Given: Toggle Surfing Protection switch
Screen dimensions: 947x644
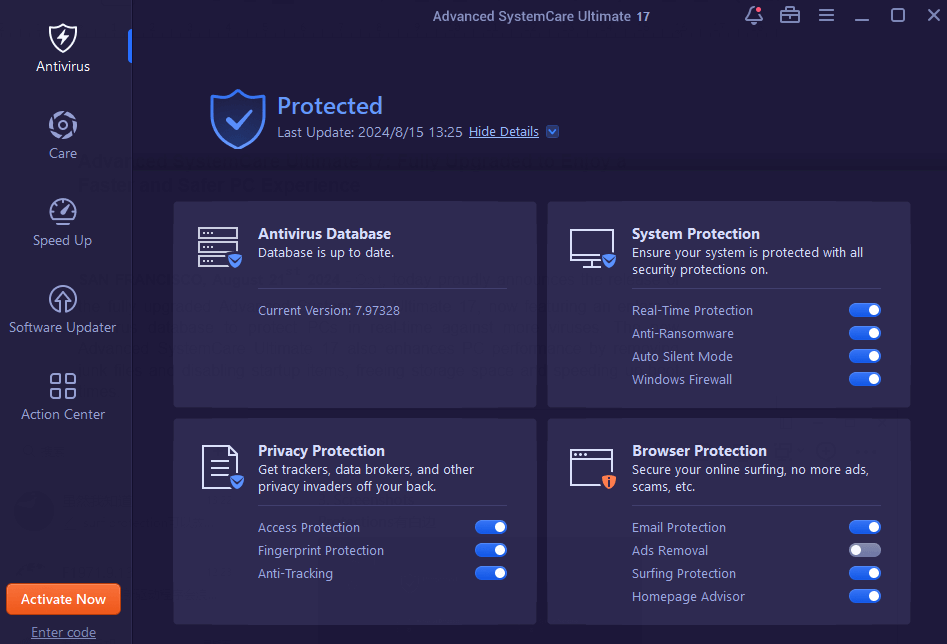Looking at the screenshot, I should pyautogui.click(x=865, y=573).
